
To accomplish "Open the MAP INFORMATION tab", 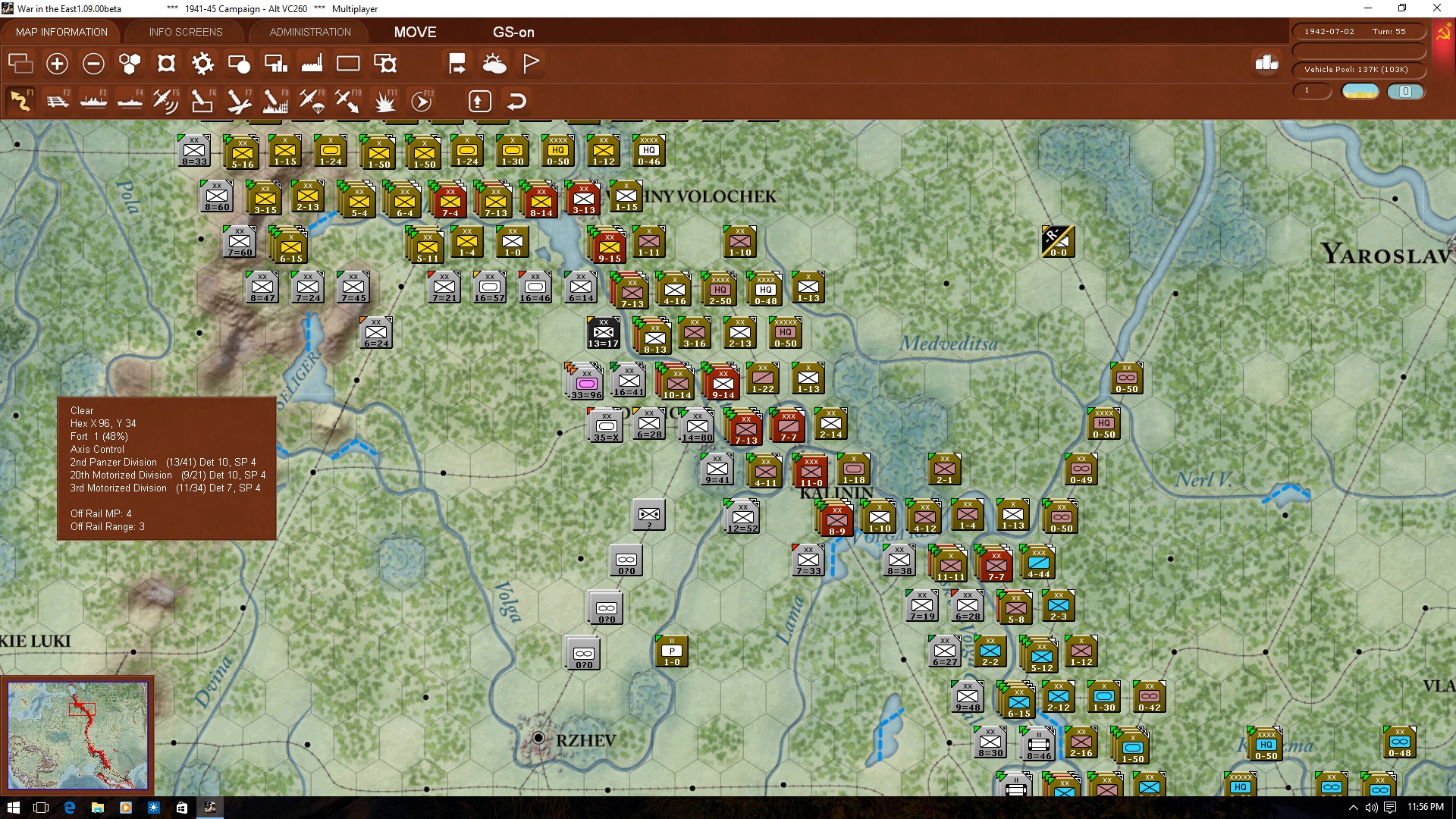I will tap(61, 32).
